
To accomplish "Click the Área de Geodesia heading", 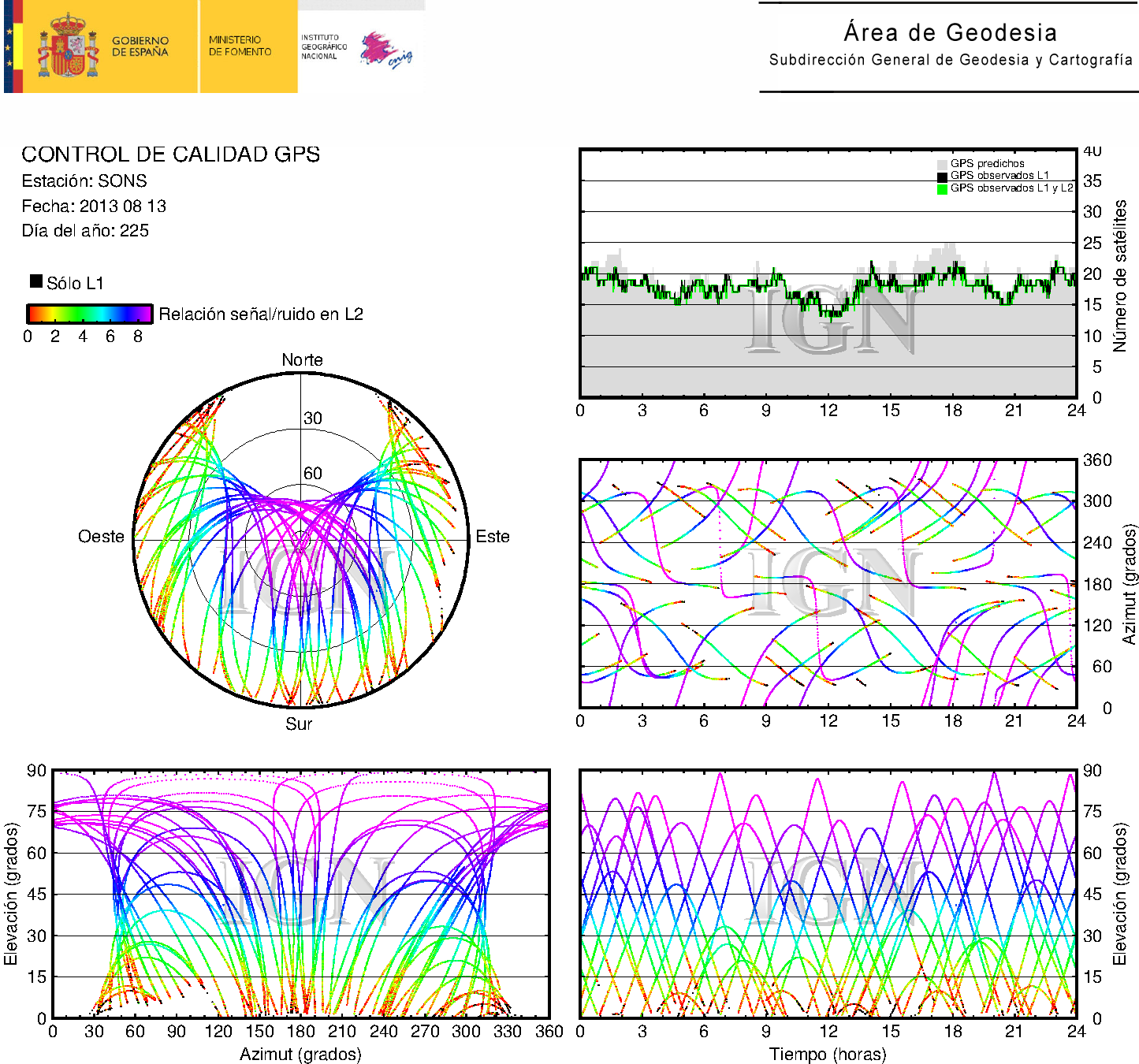I will [x=950, y=32].
